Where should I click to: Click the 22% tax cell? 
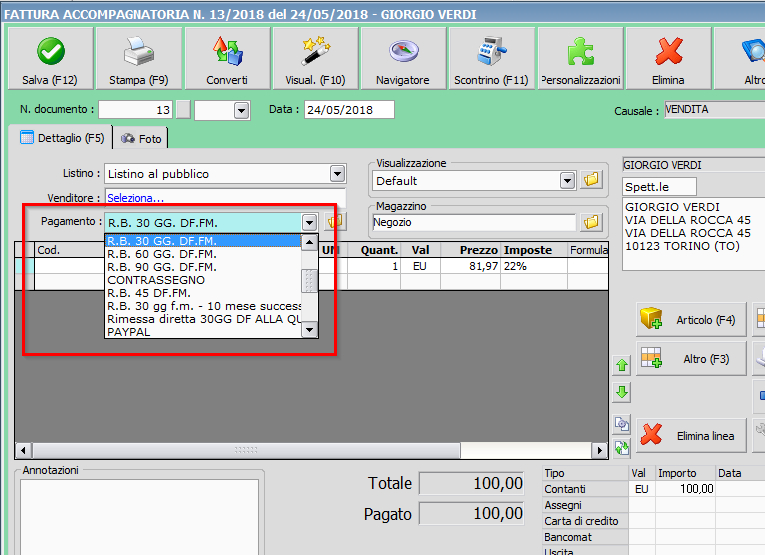tap(534, 266)
